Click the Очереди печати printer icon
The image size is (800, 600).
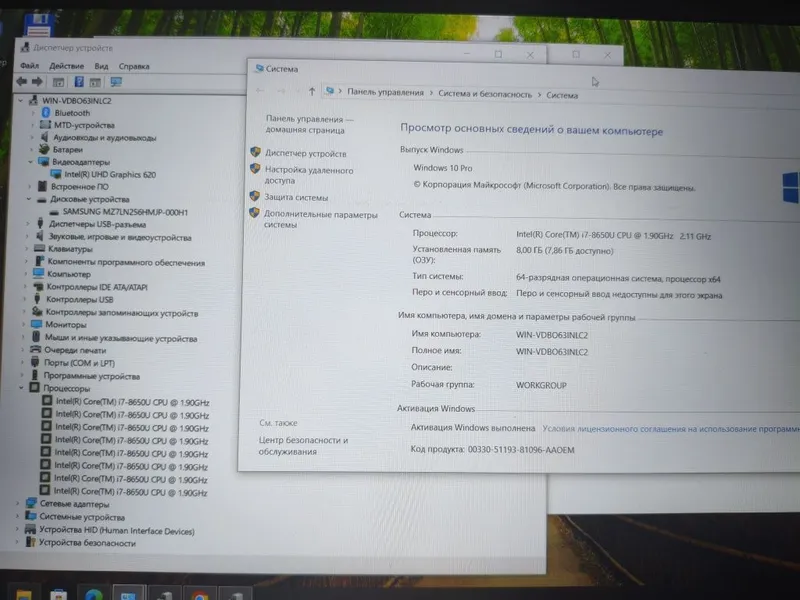coord(36,349)
